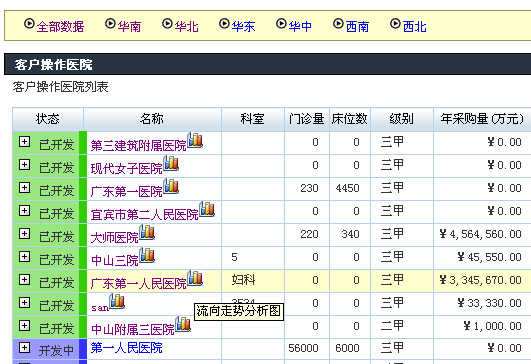Open trend chart icon for 大师医院
The width and height of the screenshot is (531, 364).
click(x=147, y=232)
